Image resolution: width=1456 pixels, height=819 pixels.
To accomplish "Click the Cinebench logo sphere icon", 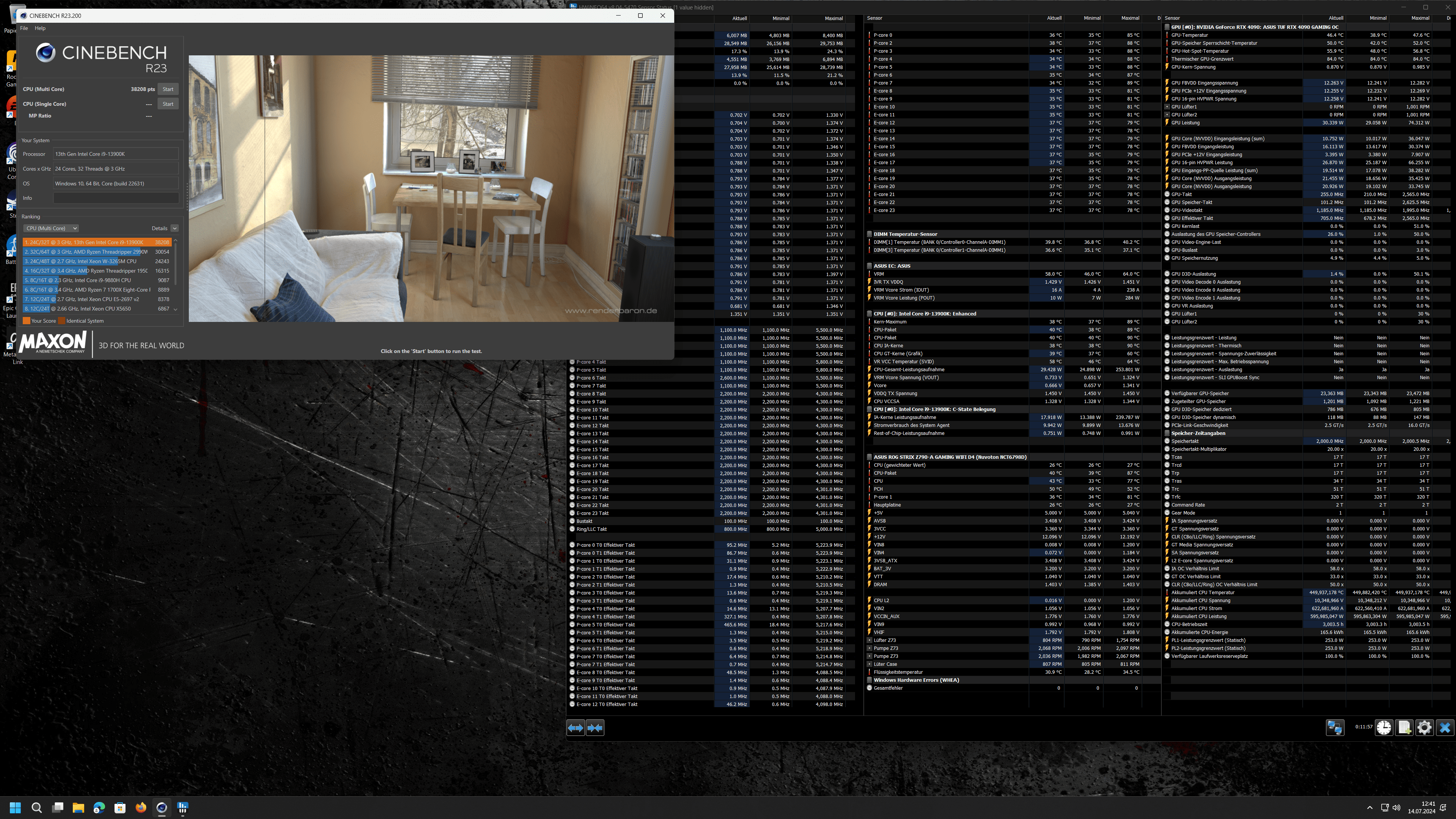I will tap(46, 53).
